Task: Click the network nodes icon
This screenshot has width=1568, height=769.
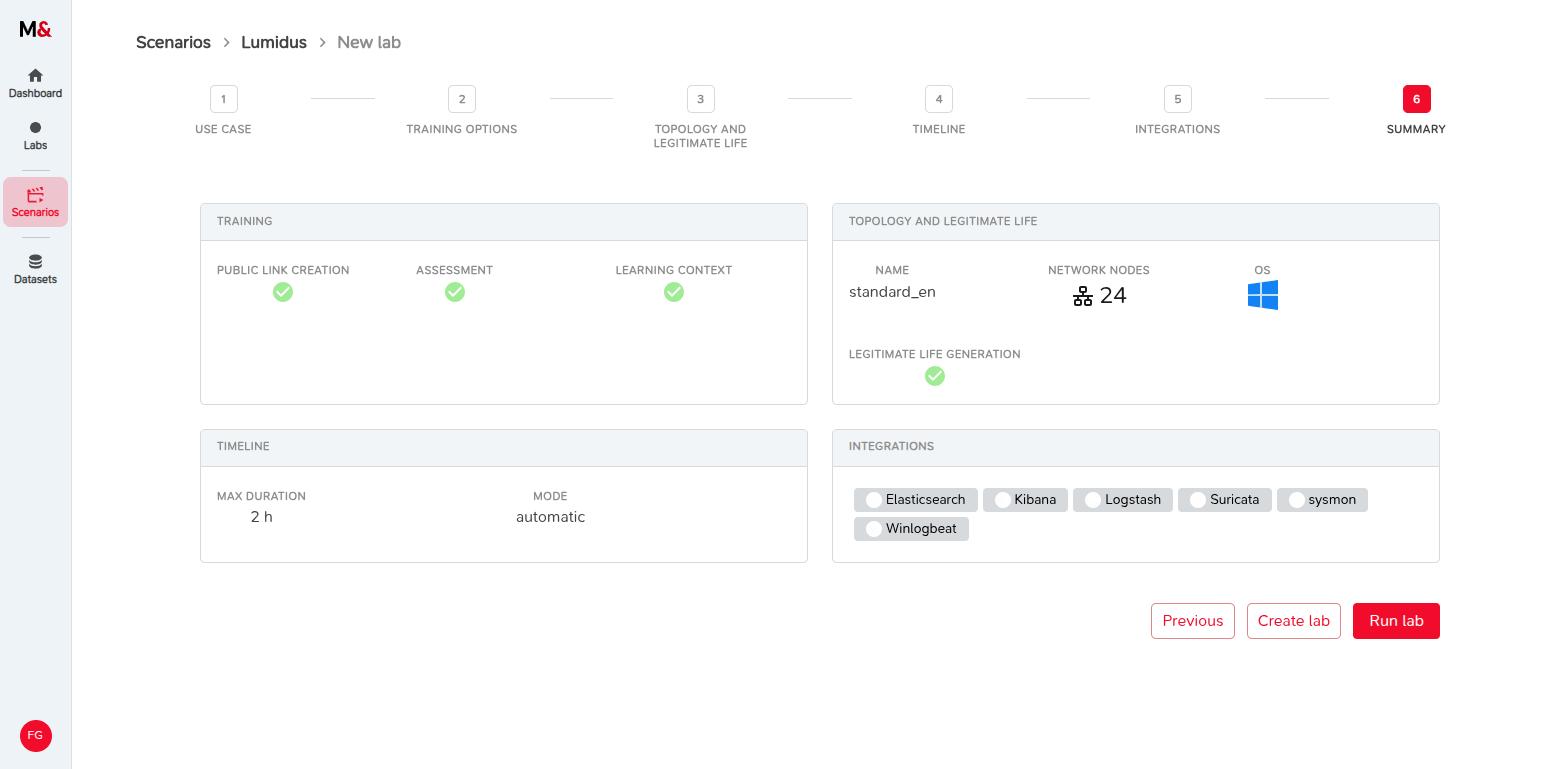Action: tap(1083, 296)
